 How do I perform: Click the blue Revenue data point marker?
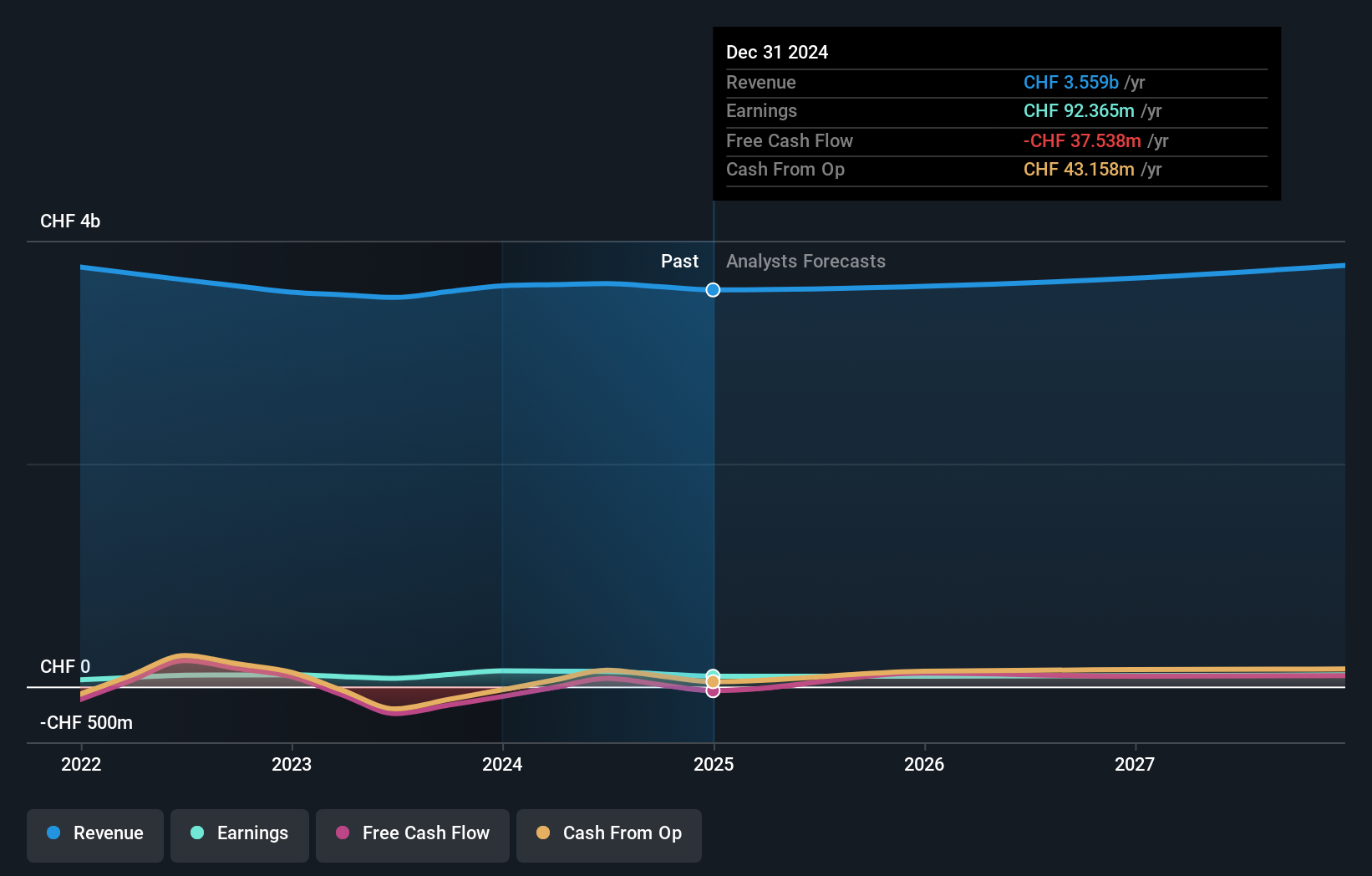[713, 290]
